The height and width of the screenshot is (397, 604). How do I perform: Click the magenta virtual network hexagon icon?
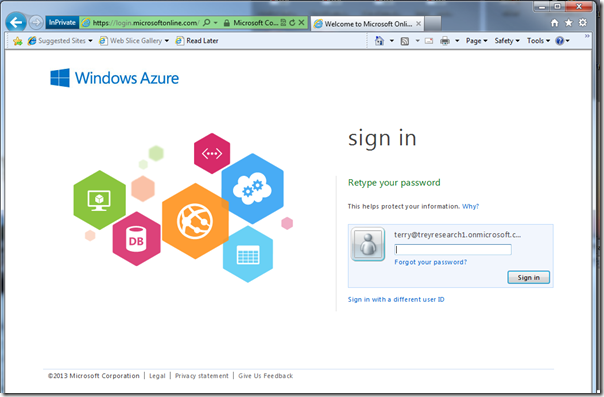(x=212, y=154)
